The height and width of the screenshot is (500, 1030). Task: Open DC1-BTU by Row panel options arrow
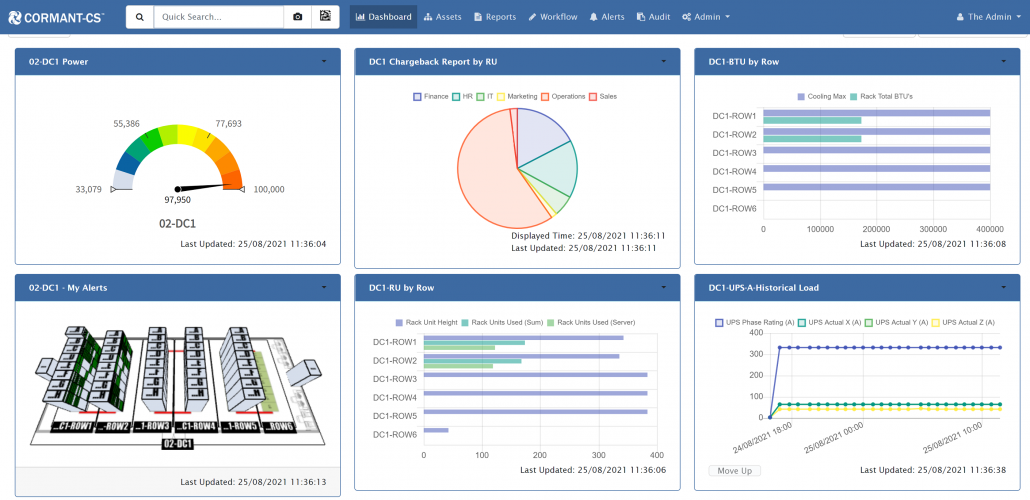point(1003,61)
